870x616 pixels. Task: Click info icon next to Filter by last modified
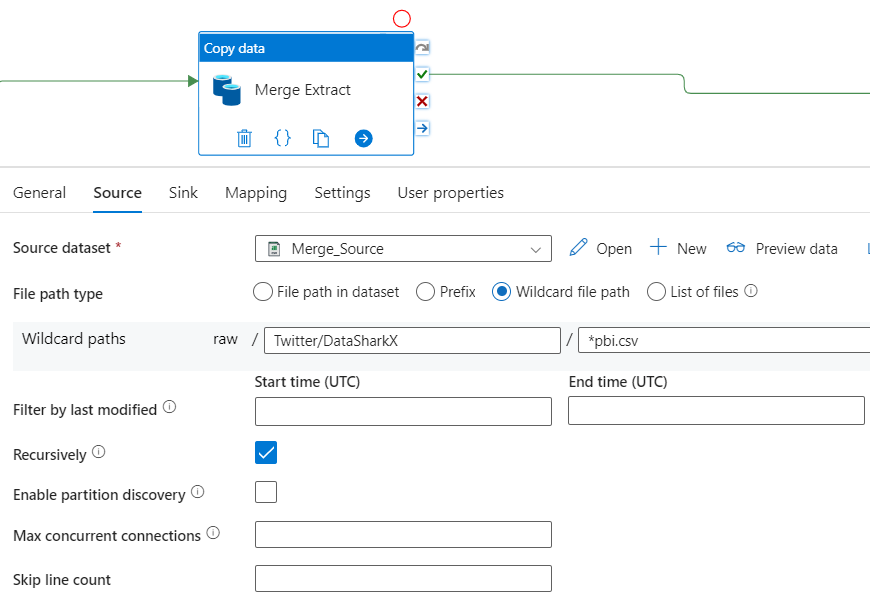click(169, 408)
